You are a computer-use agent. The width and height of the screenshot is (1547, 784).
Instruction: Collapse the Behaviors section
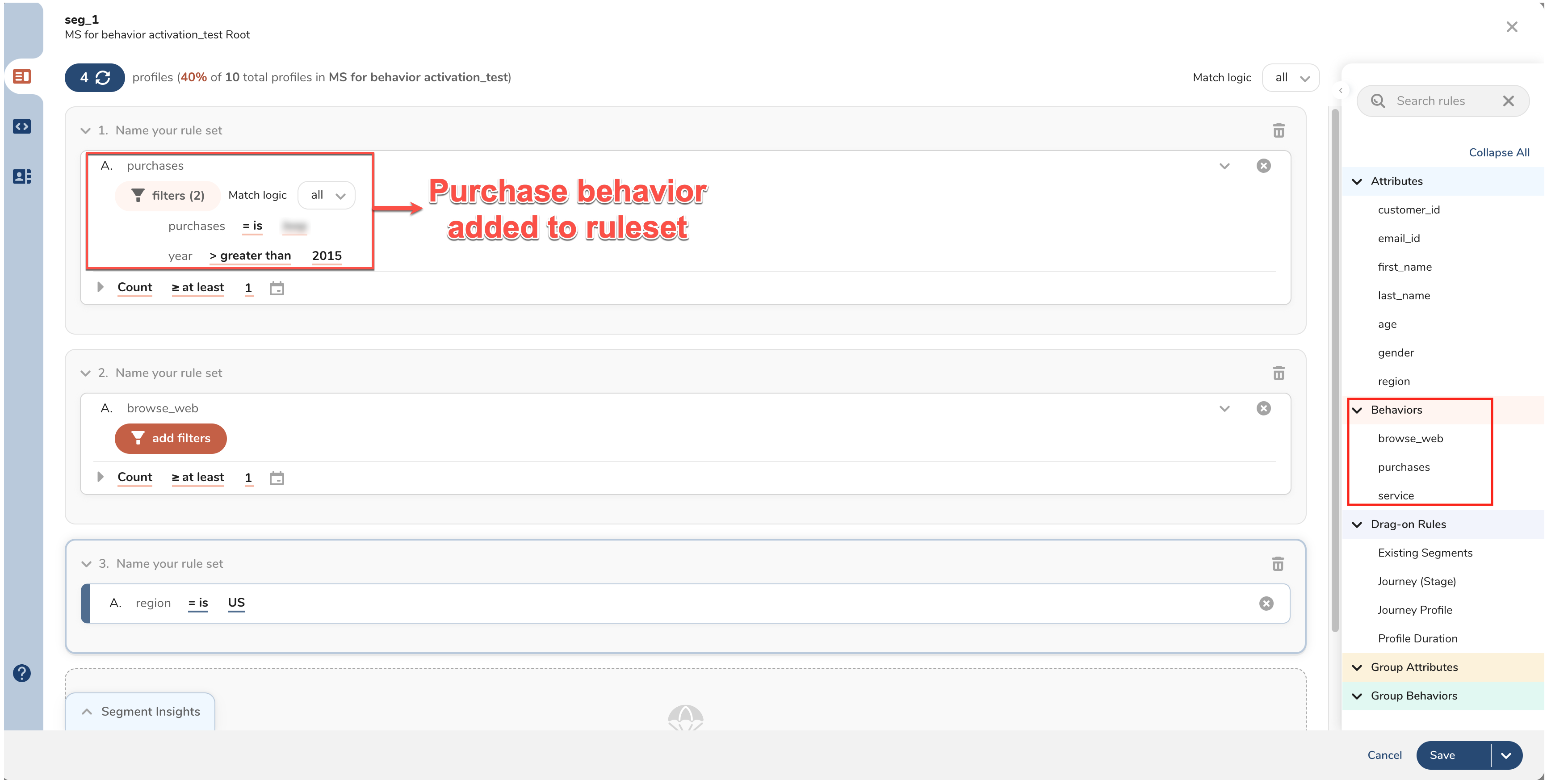1357,410
